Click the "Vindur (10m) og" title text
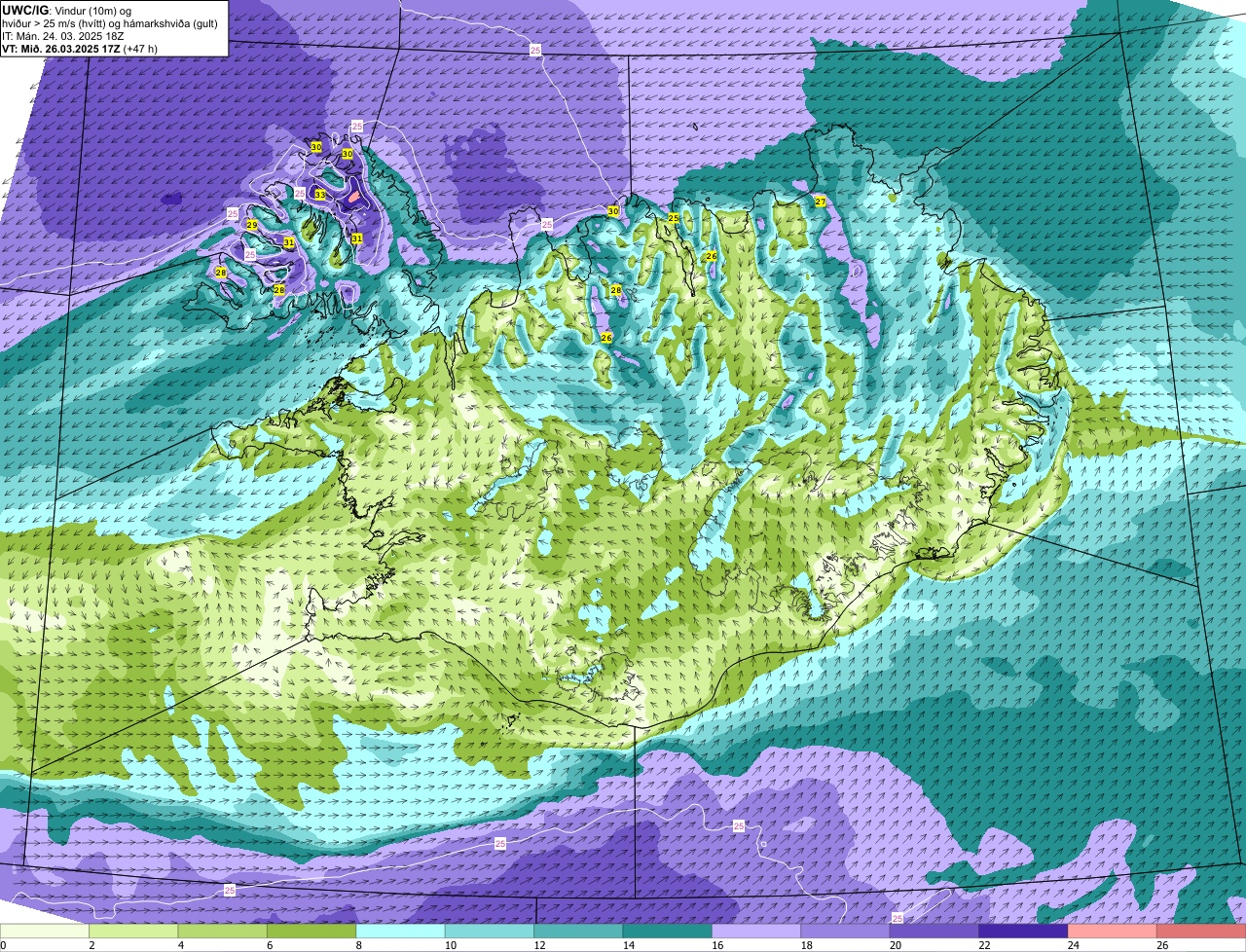 pyautogui.click(x=93, y=10)
